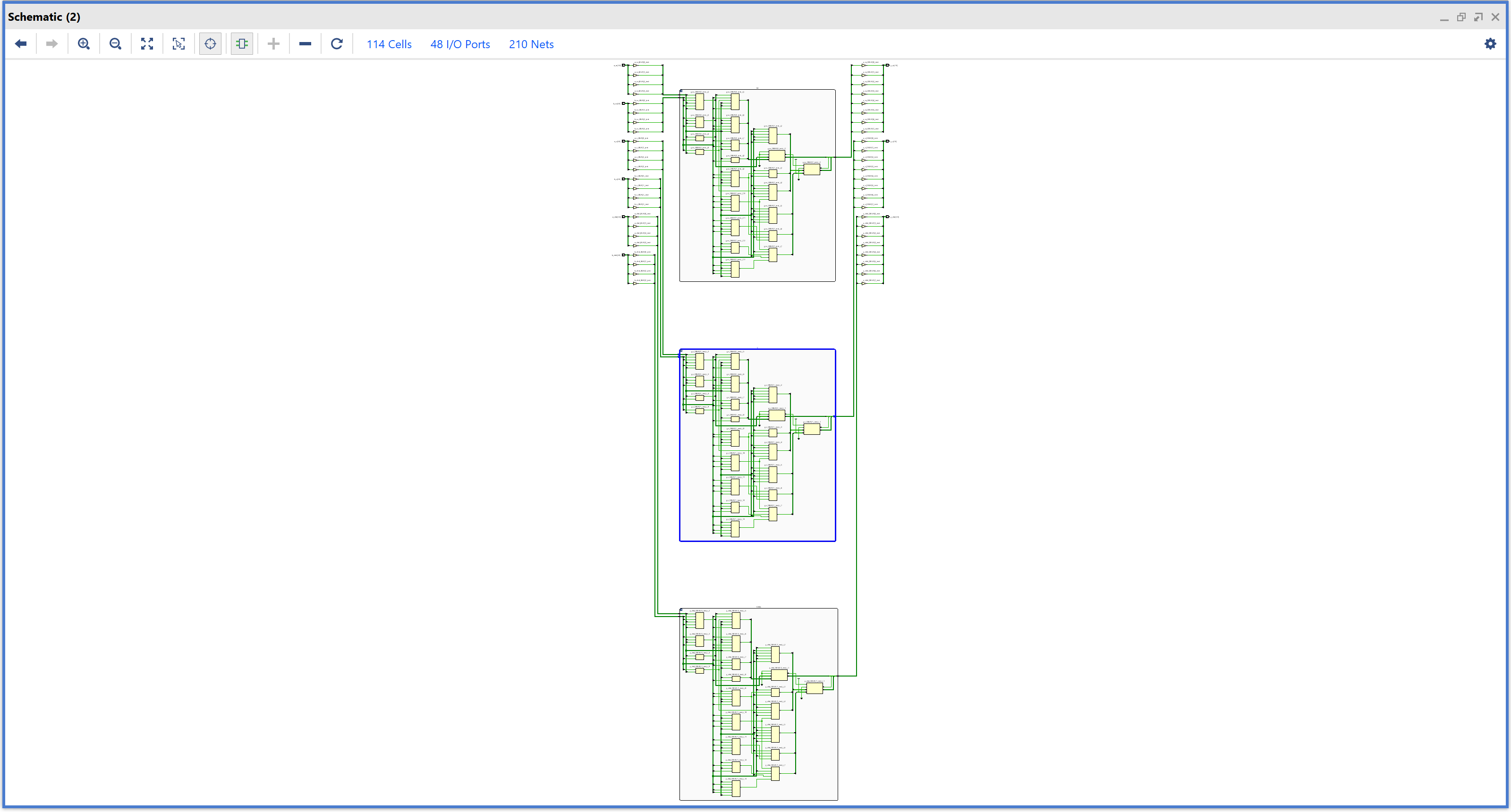Open the 210 Nets link
Screen dimensions: 1511x812
[x=531, y=44]
